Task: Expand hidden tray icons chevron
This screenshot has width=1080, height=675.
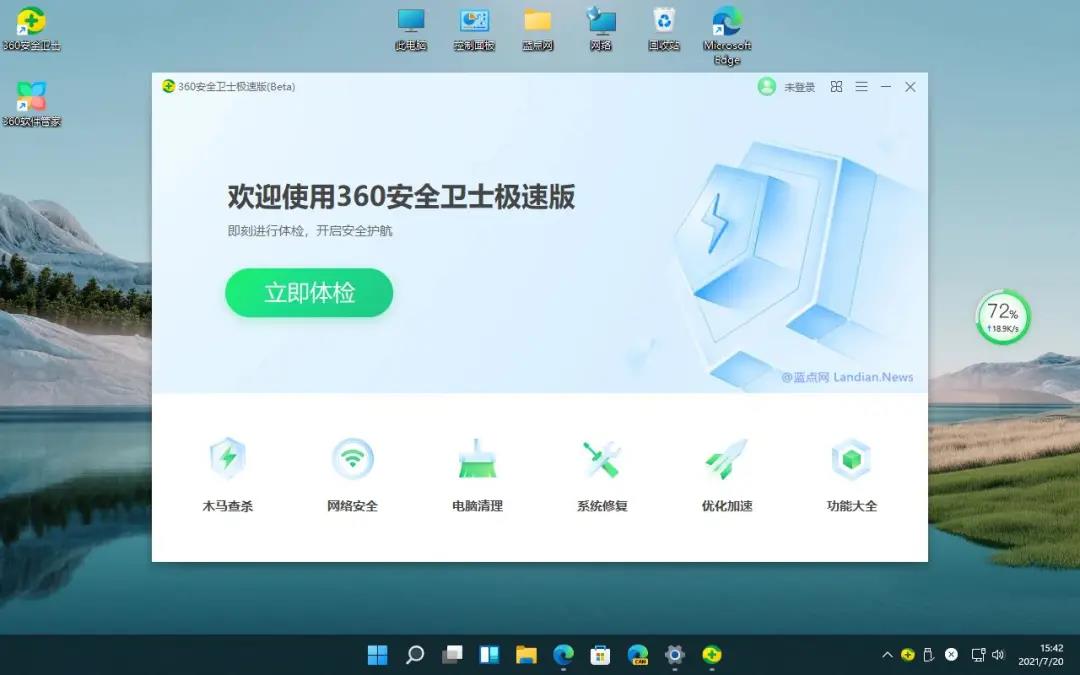Action: 887,655
